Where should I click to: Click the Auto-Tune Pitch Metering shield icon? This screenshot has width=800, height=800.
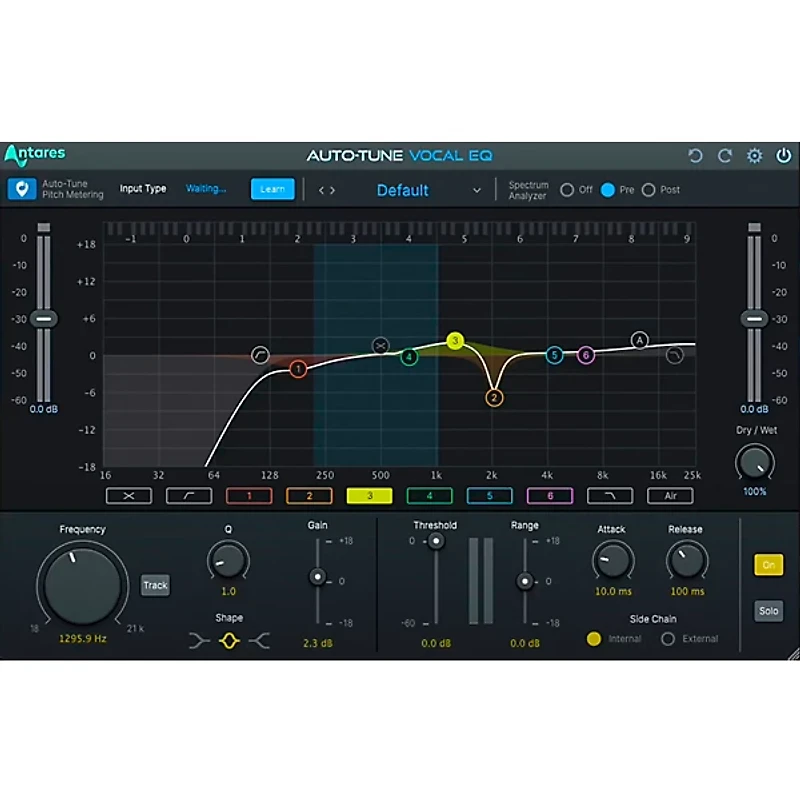(24, 190)
